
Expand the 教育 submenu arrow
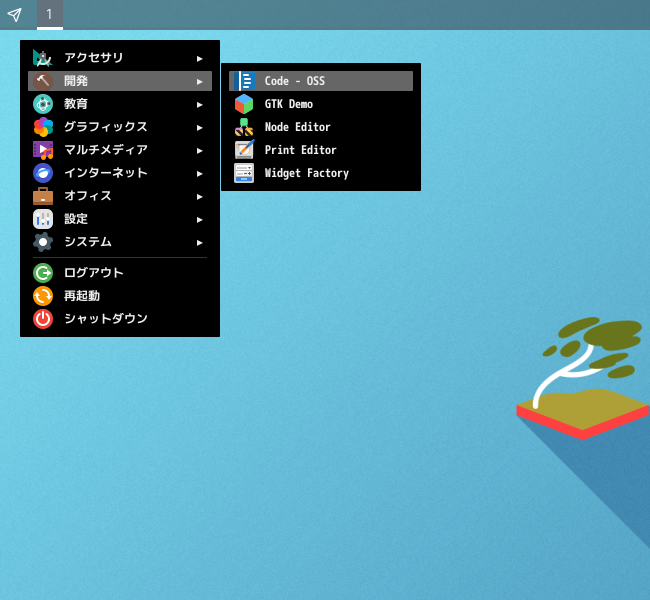point(200,104)
